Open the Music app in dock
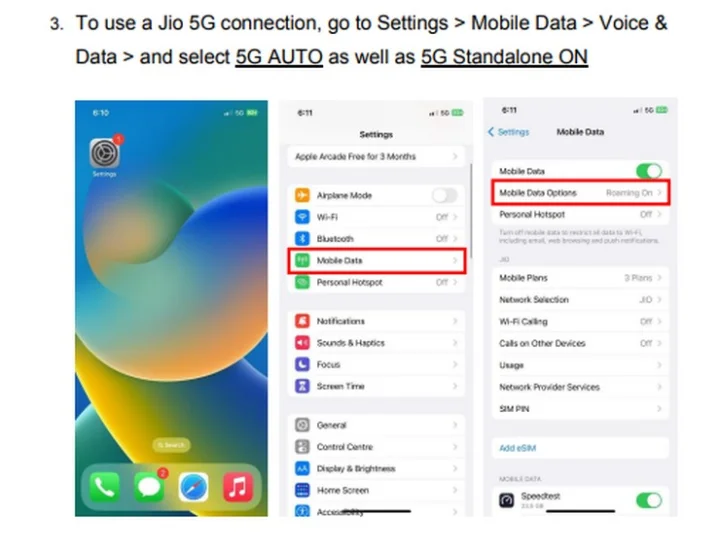This screenshot has width=720, height=549. pos(238,487)
